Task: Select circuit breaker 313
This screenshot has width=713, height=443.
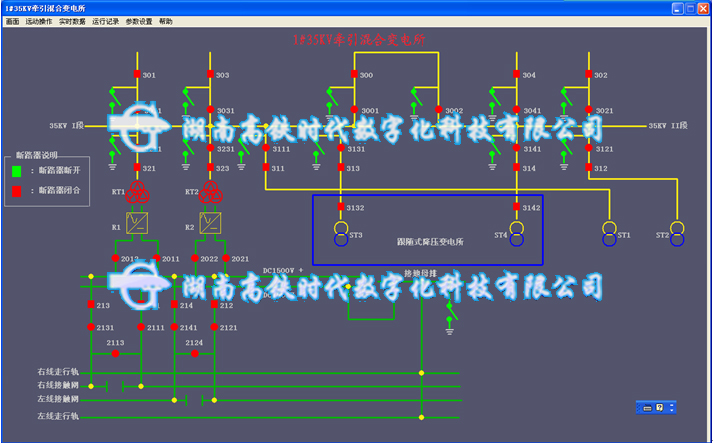Action: pos(341,168)
